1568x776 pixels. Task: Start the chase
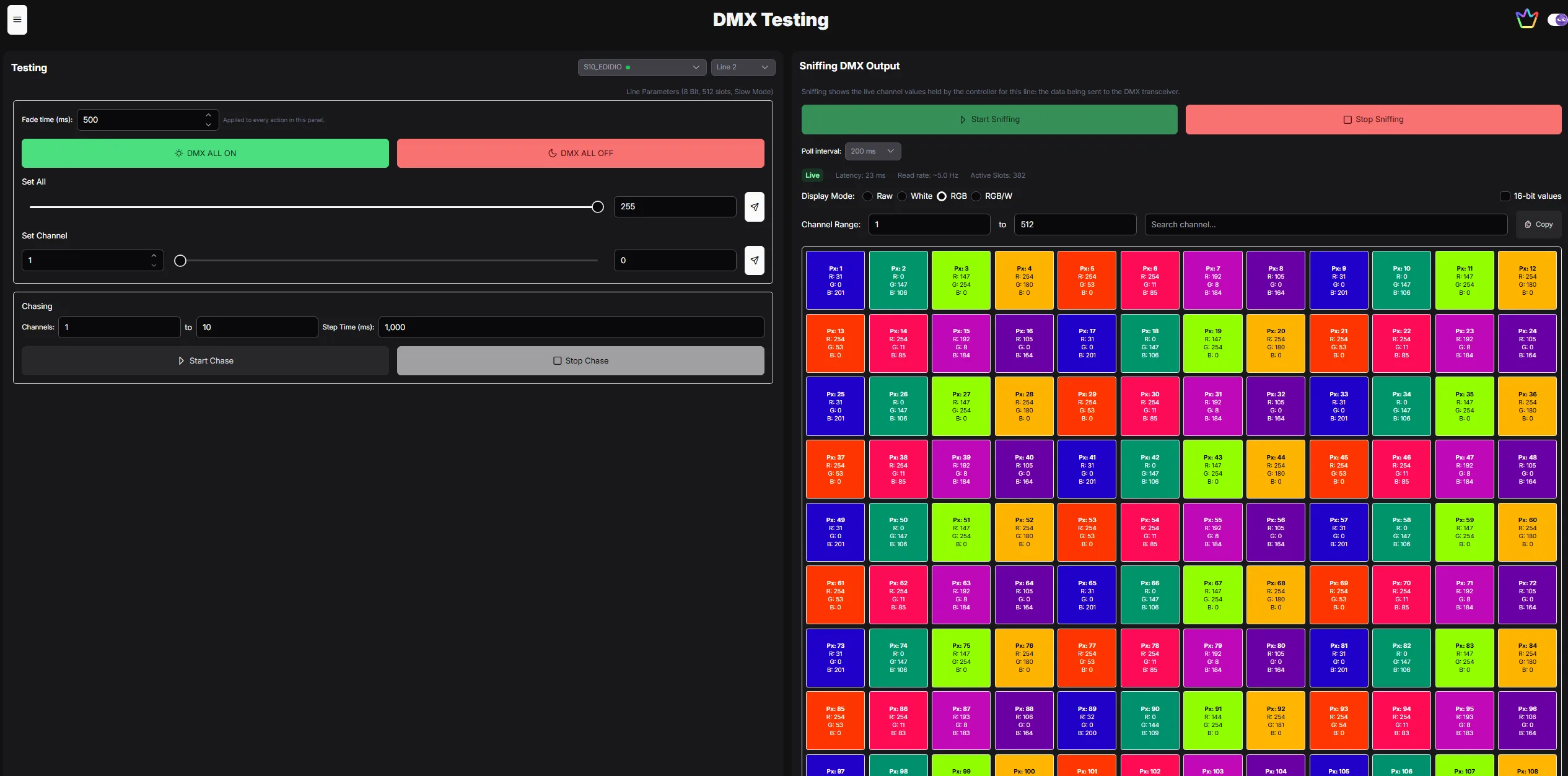205,361
